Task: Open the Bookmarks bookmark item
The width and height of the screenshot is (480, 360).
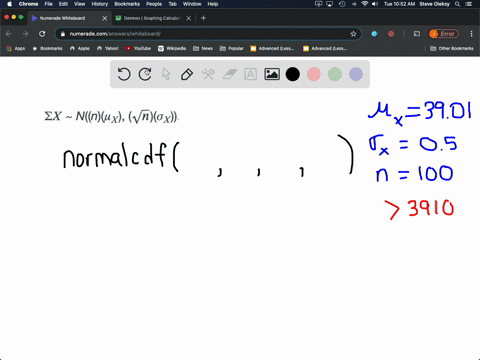Action: (47, 48)
